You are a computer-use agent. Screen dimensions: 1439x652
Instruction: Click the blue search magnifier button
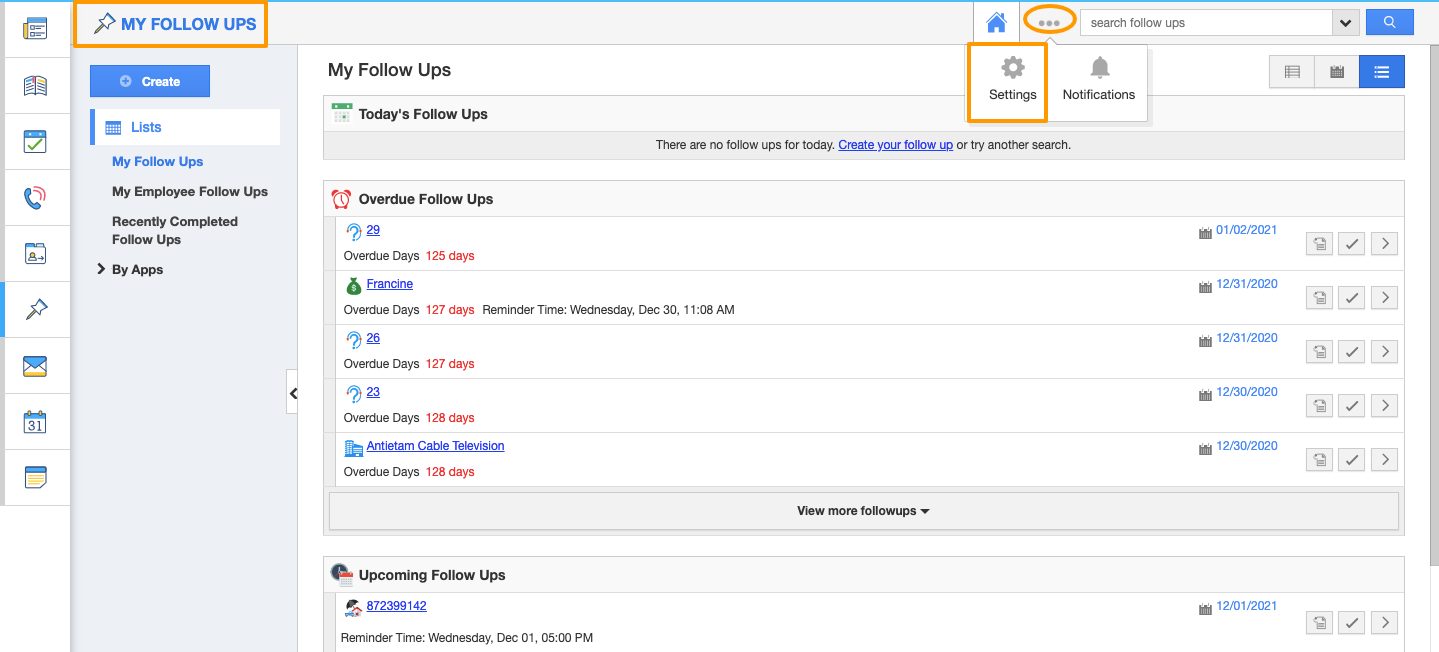pyautogui.click(x=1389, y=22)
